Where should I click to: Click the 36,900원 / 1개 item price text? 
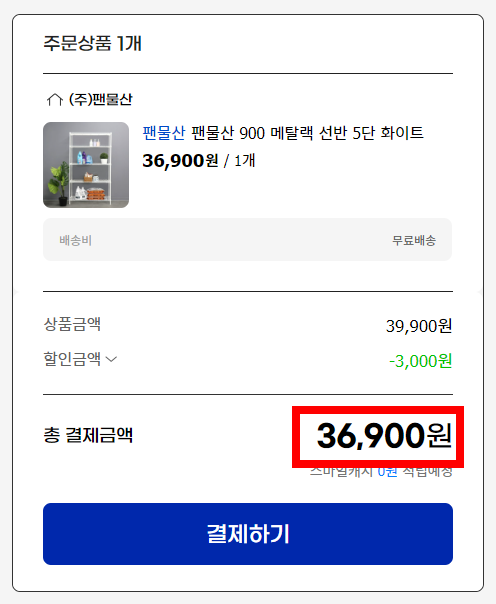coord(199,160)
